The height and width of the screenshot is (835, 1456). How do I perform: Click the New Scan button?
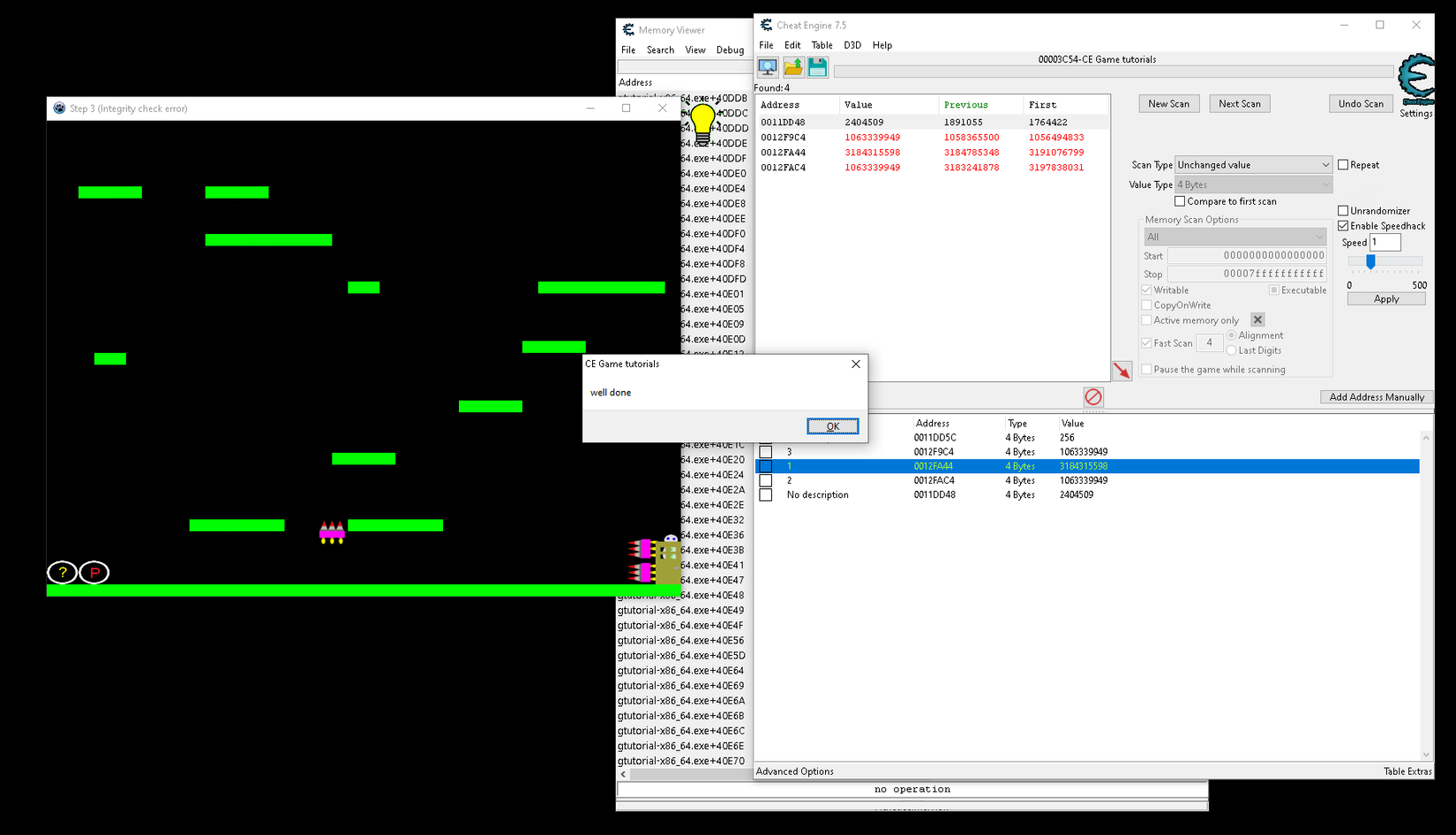[1168, 104]
